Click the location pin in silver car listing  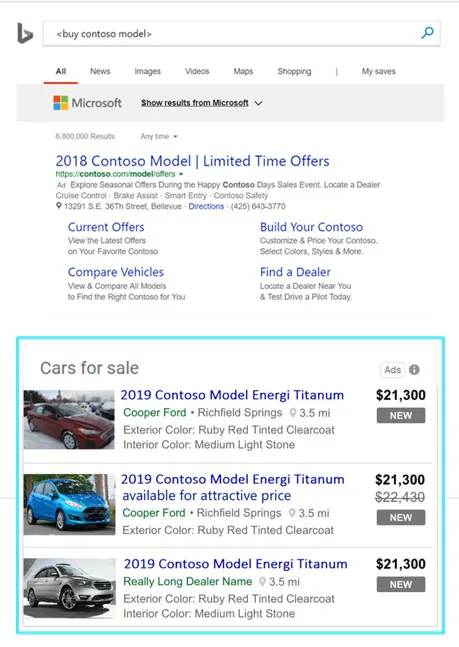pos(262,582)
